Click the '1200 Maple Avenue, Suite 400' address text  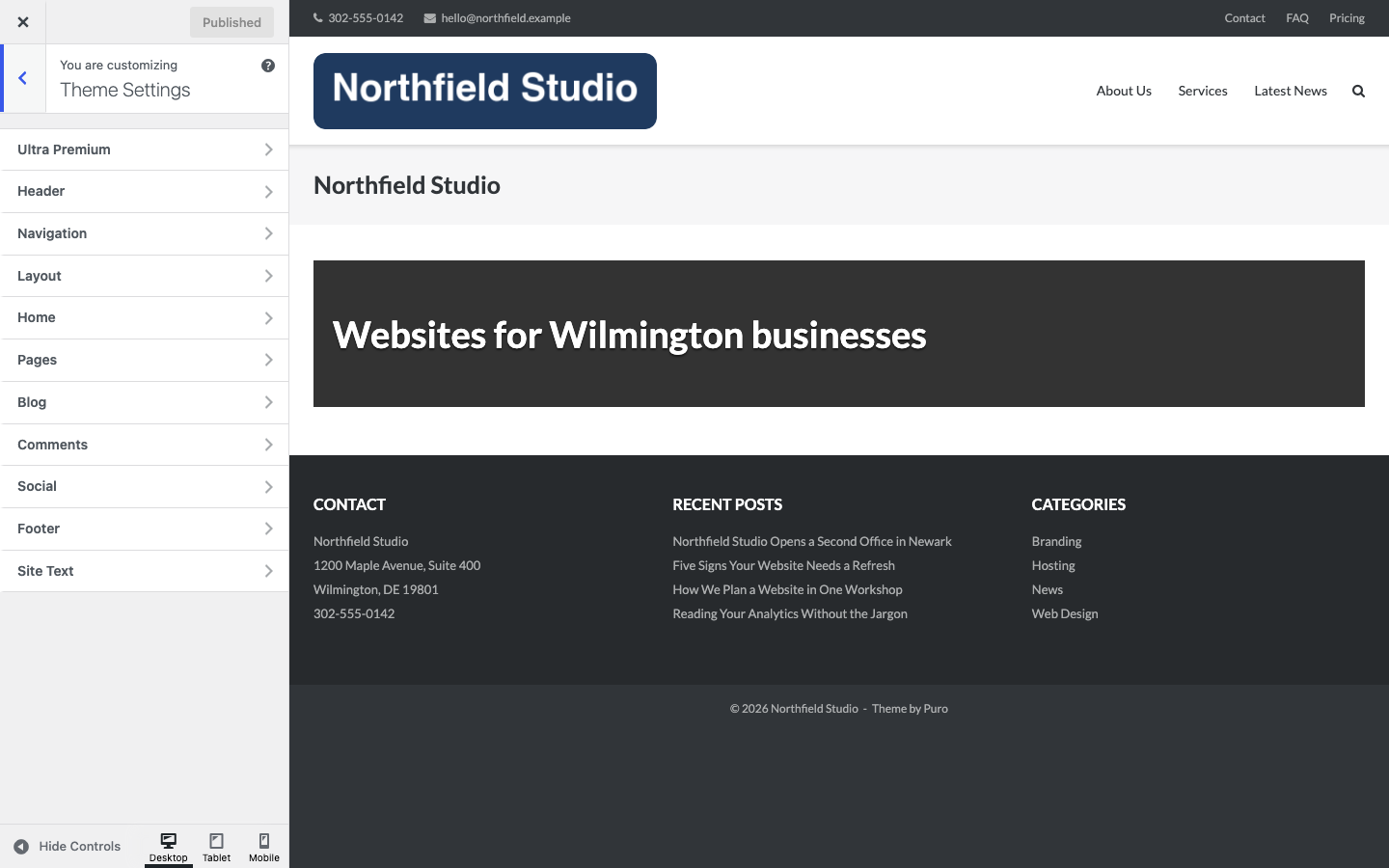(x=396, y=566)
